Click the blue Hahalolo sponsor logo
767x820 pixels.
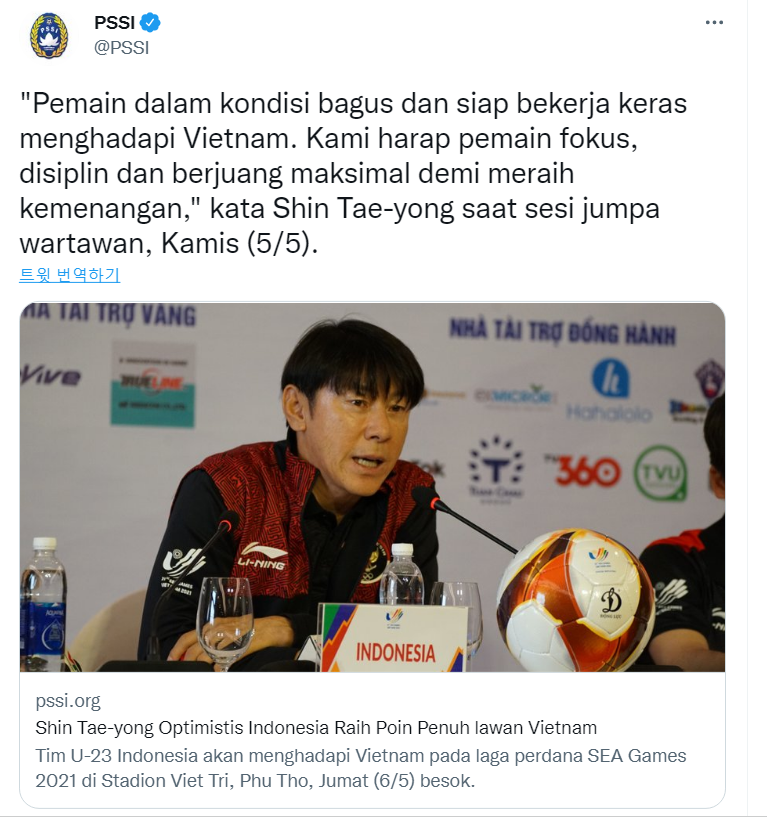pos(610,391)
